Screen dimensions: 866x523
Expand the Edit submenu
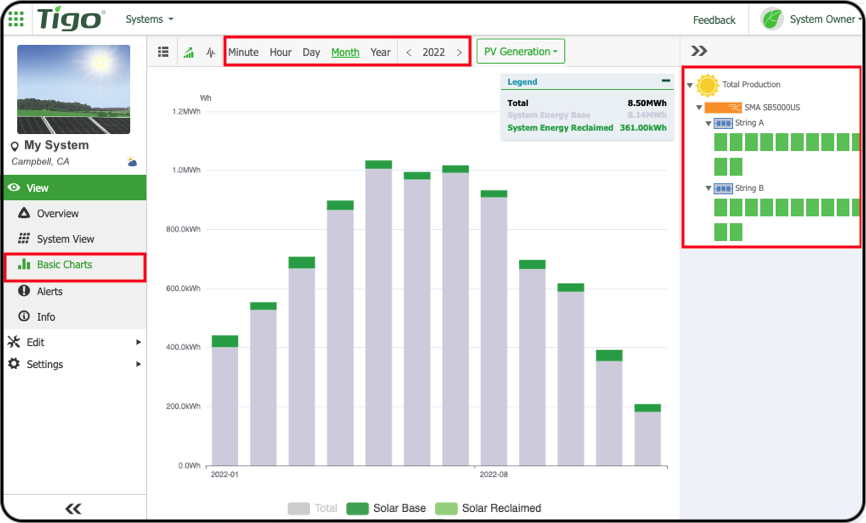[75, 342]
